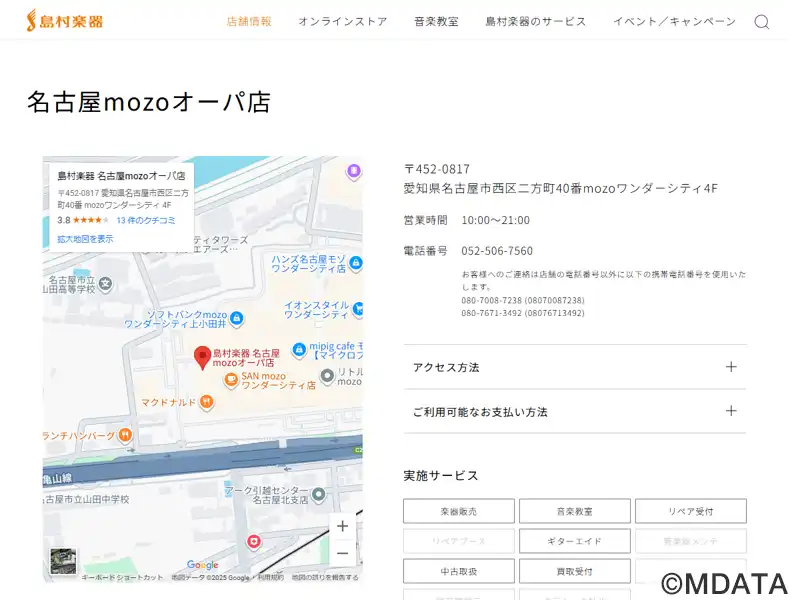This screenshot has height=600, width=800.
Task: Click the mipig cafe marker
Action: [x=298, y=349]
